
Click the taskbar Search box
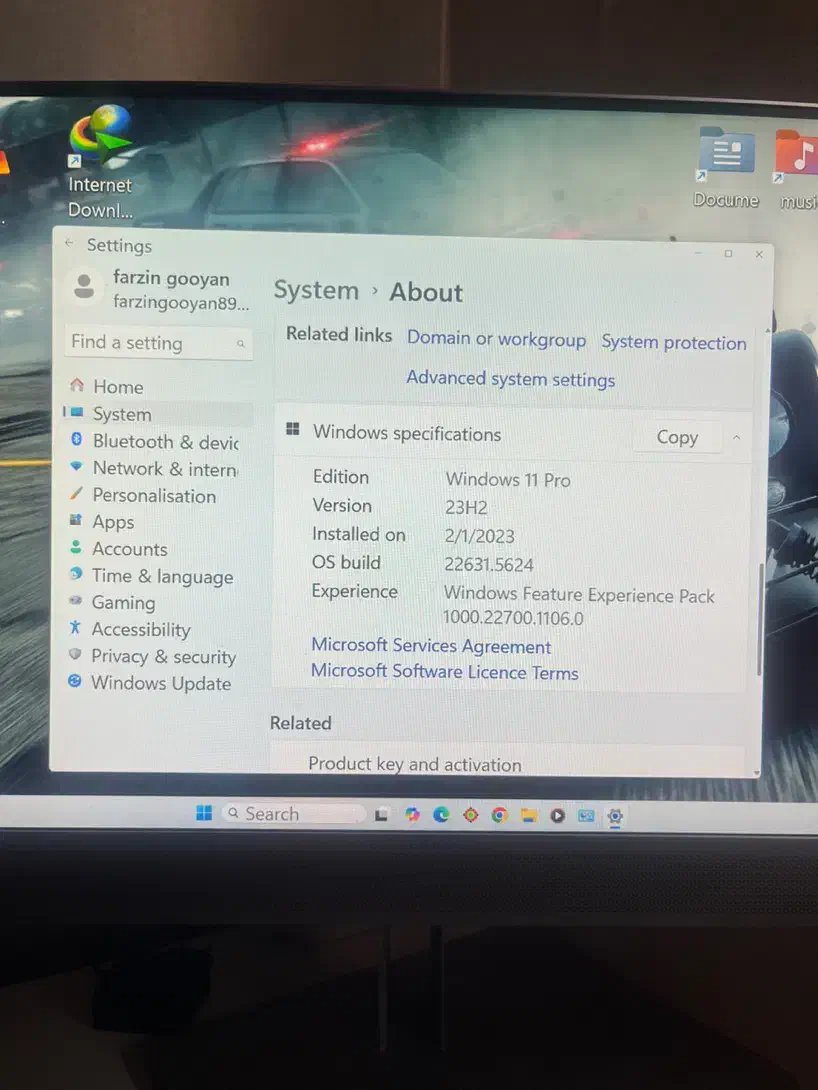293,813
